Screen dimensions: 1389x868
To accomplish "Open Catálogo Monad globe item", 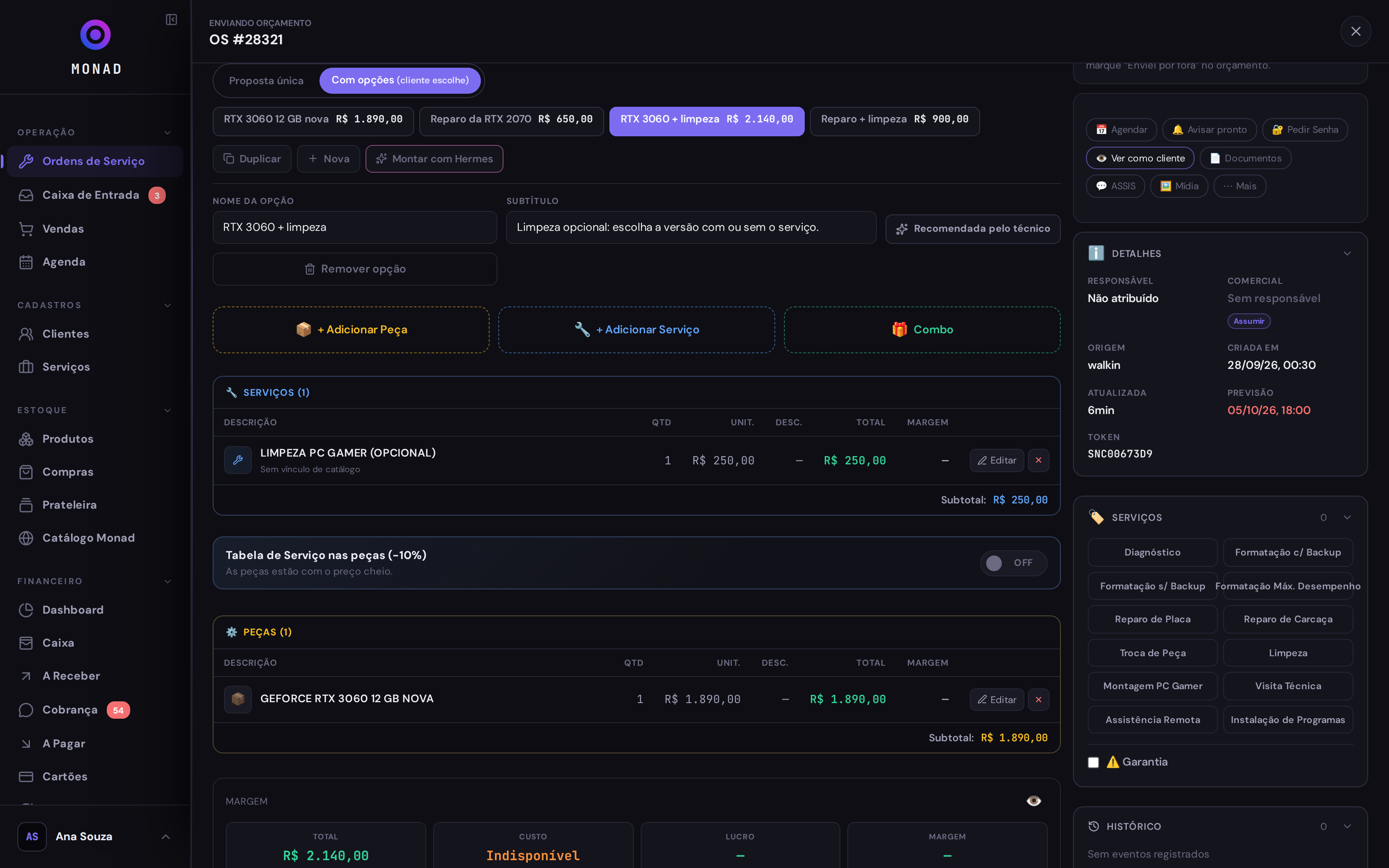I will 95,538.
